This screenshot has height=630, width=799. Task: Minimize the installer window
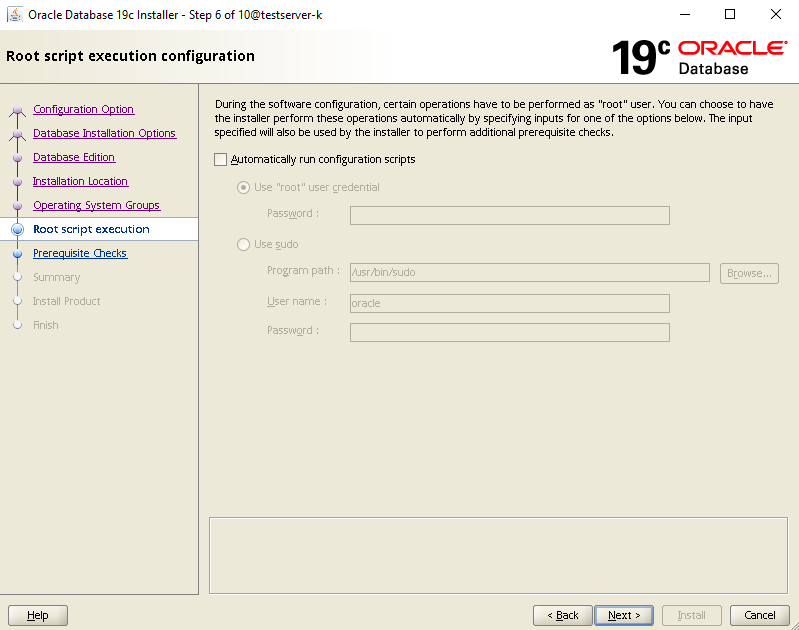click(684, 14)
